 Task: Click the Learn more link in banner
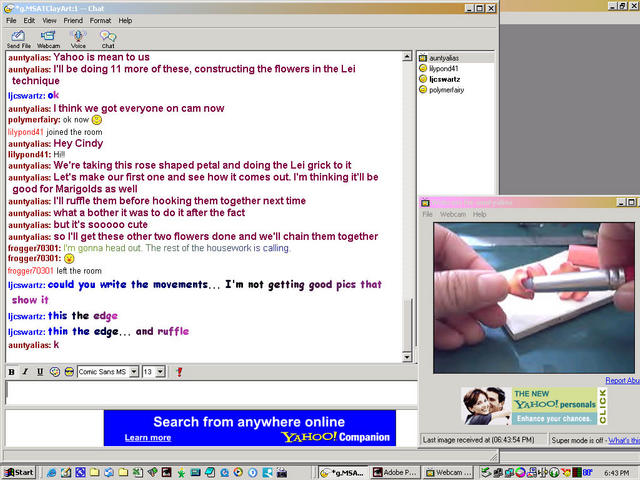[x=148, y=438]
